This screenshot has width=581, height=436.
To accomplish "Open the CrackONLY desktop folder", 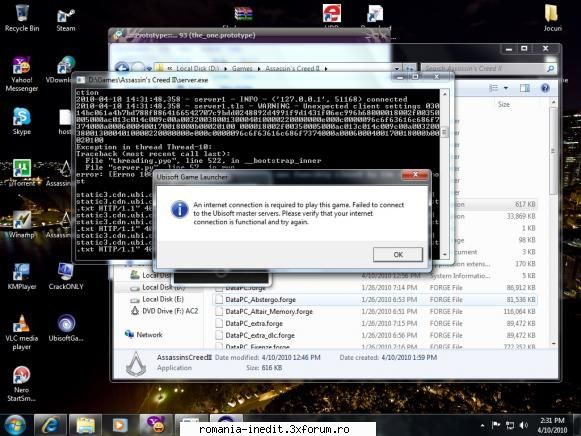I will tap(66, 276).
